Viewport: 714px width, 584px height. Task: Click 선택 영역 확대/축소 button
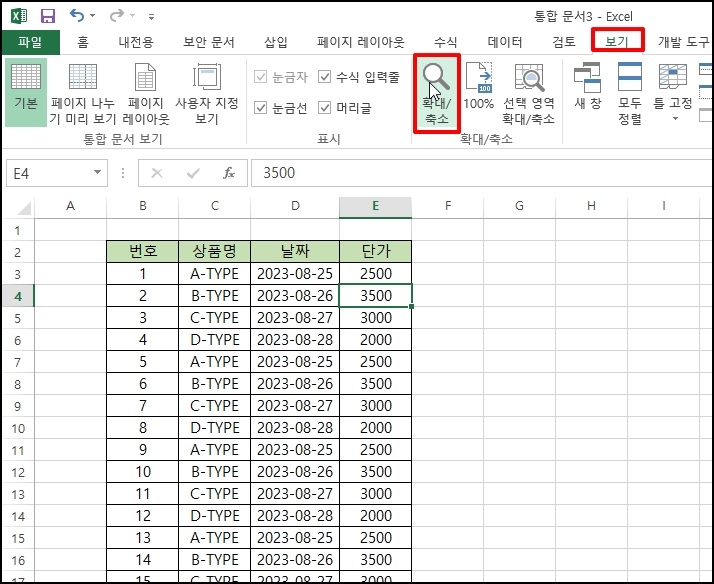(x=529, y=94)
